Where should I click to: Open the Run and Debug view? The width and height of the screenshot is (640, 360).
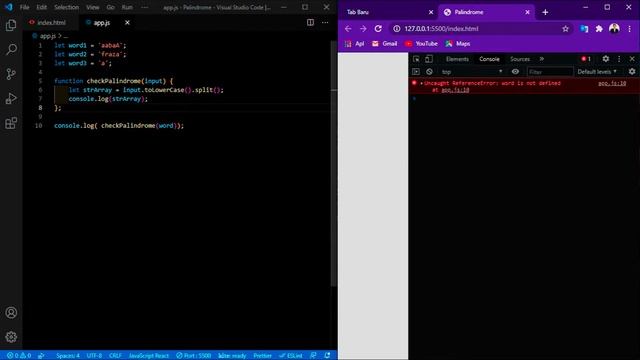click(11, 98)
